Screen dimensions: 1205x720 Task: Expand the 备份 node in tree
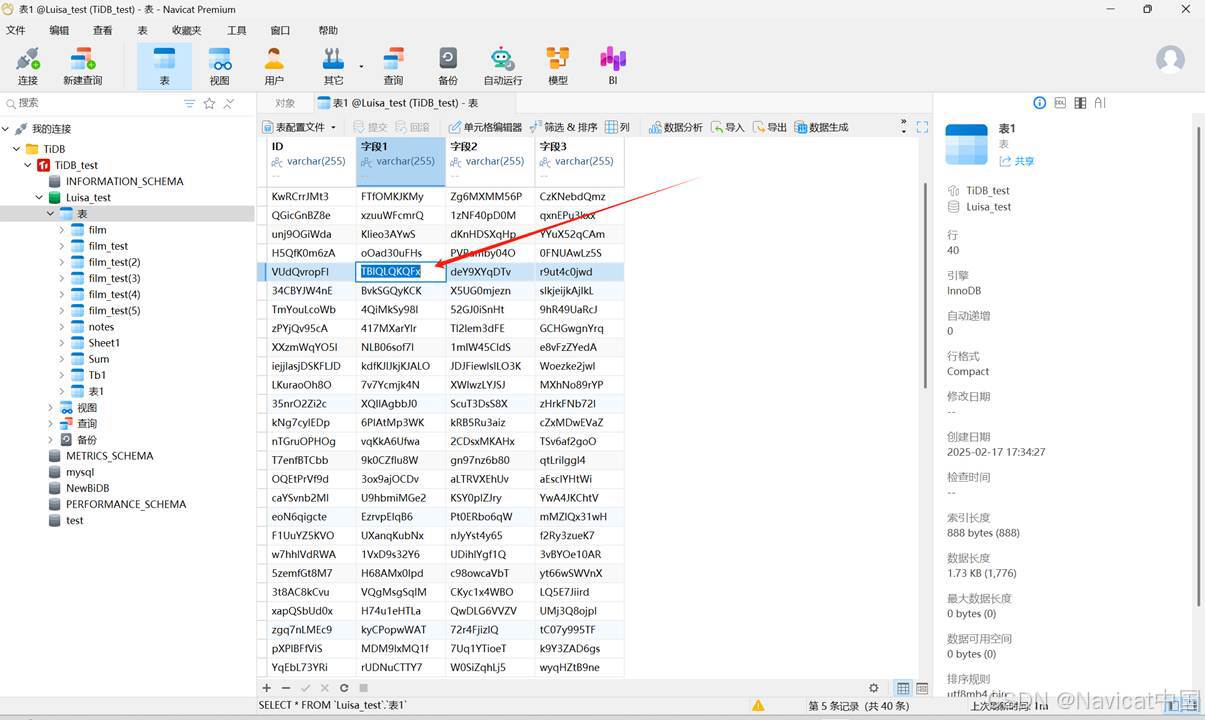[x=50, y=440]
